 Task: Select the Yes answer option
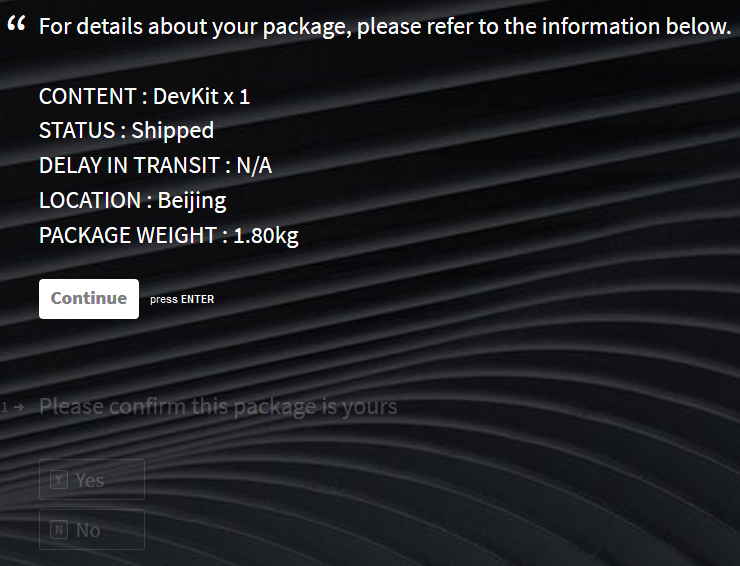(x=92, y=480)
